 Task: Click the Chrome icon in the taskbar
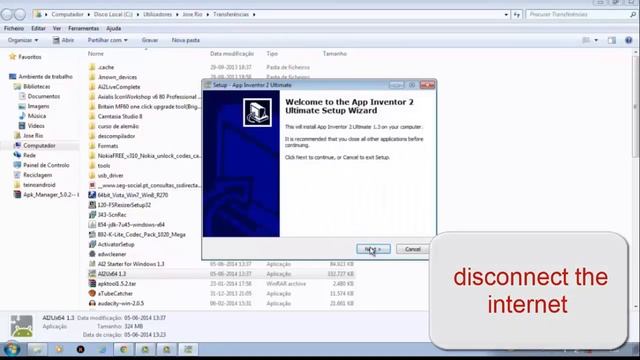124,349
